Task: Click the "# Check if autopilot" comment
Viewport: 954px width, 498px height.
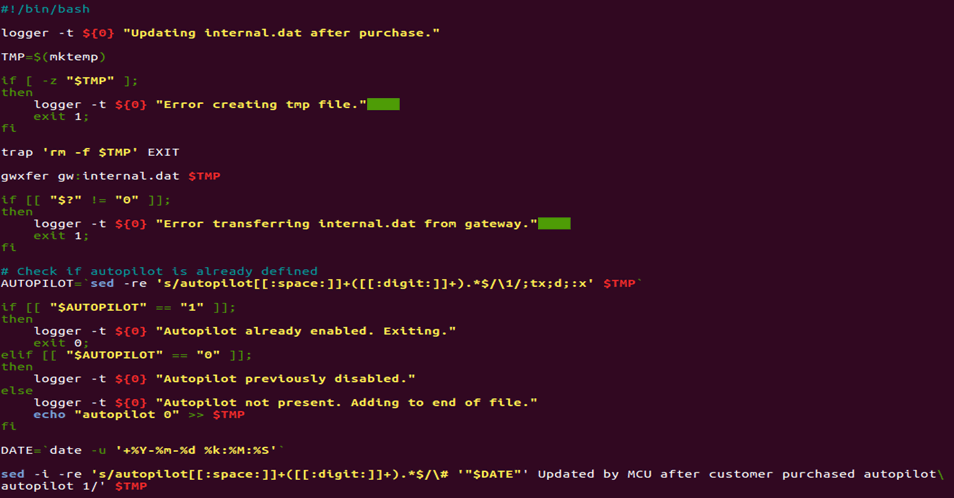Action: tap(159, 271)
